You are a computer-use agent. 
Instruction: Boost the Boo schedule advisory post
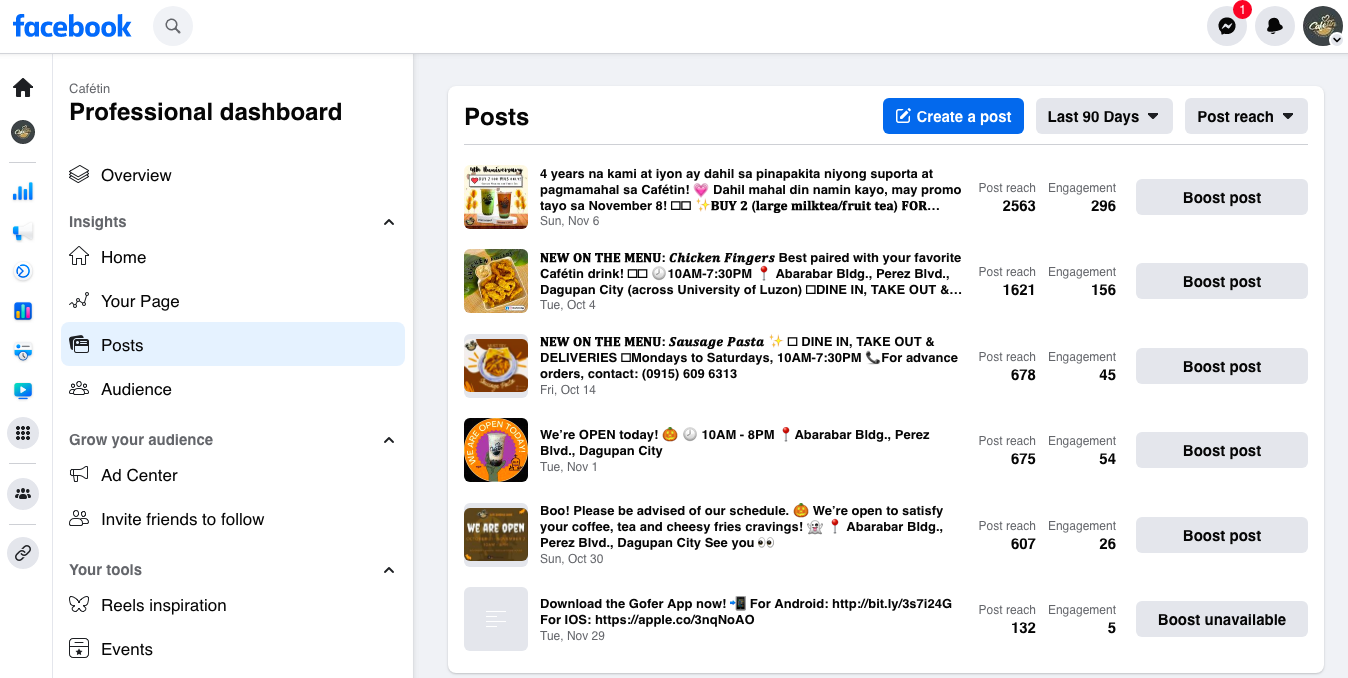click(x=1222, y=535)
